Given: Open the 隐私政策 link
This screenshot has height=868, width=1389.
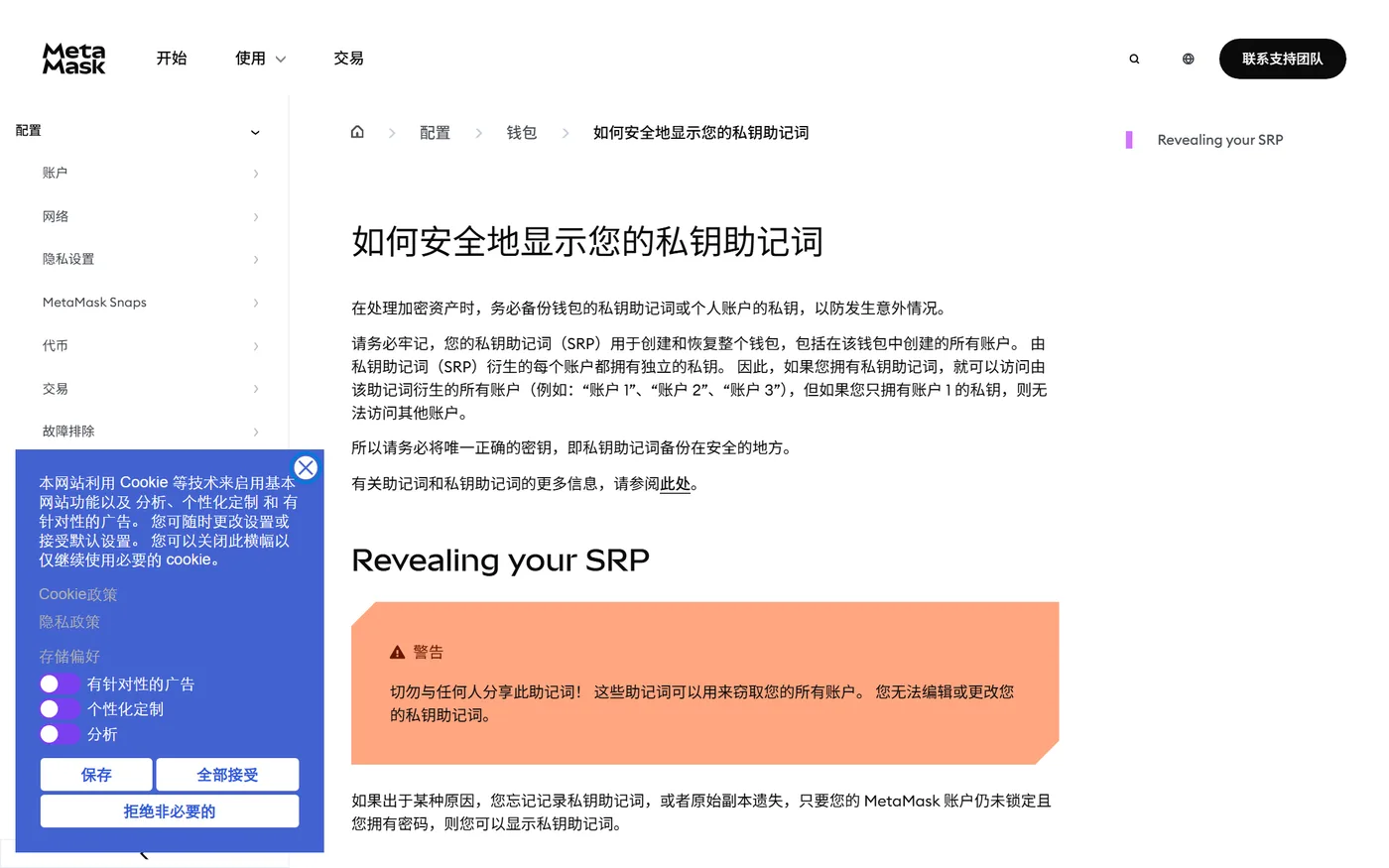Looking at the screenshot, I should point(69,622).
